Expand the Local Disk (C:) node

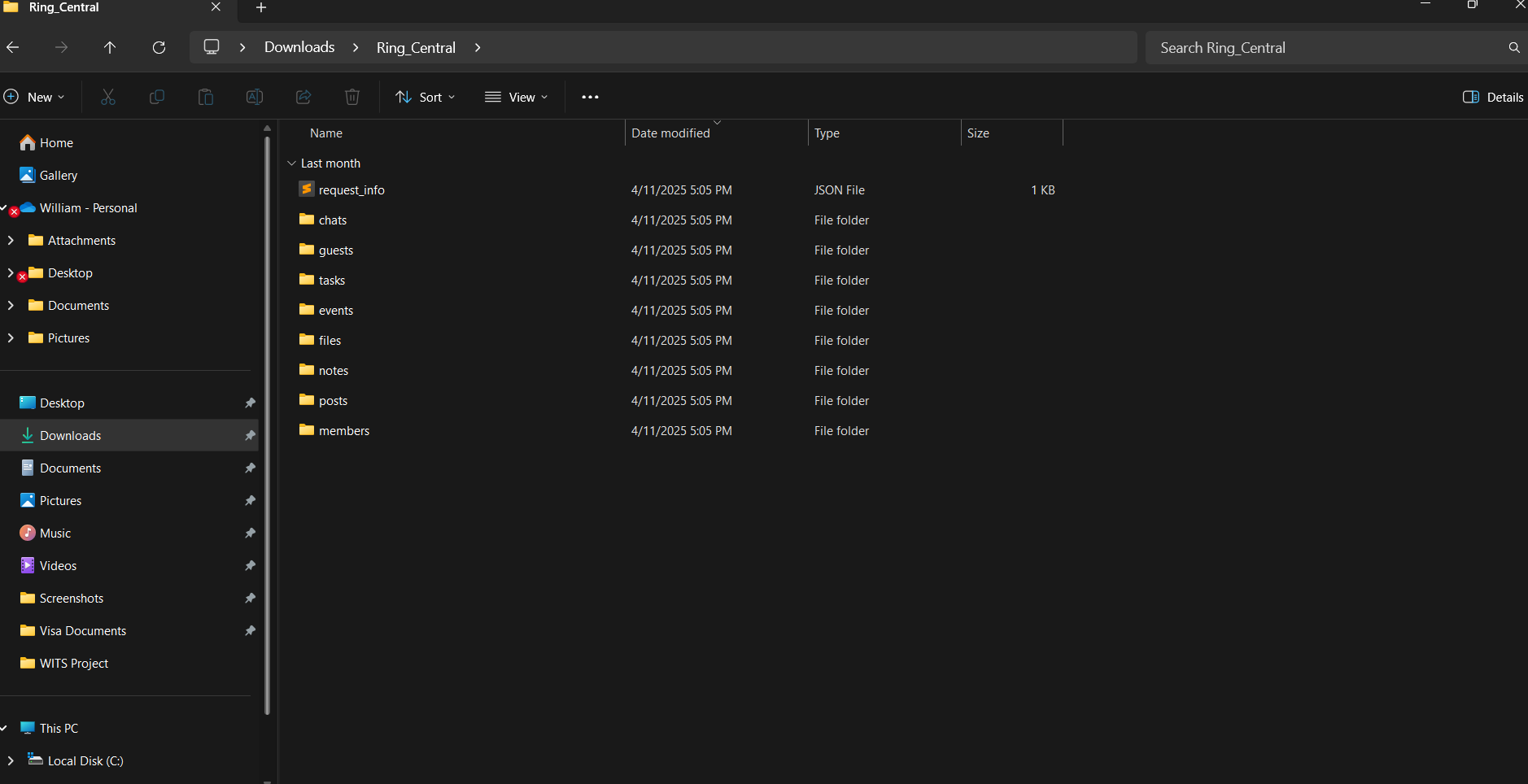pyautogui.click(x=11, y=760)
